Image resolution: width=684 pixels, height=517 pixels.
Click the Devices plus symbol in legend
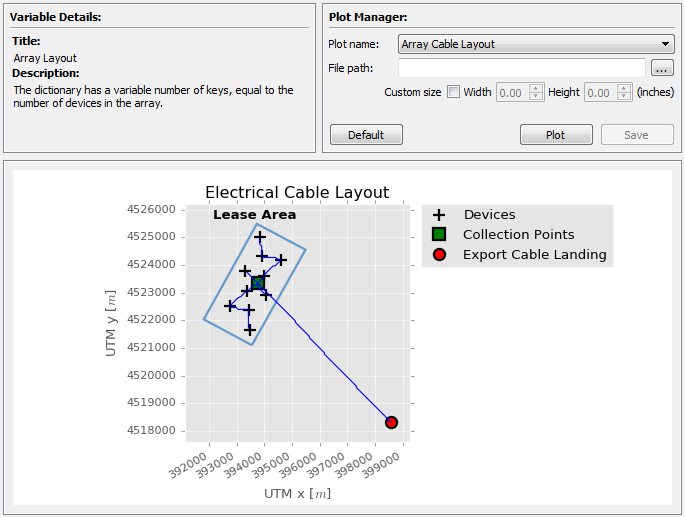click(x=438, y=215)
